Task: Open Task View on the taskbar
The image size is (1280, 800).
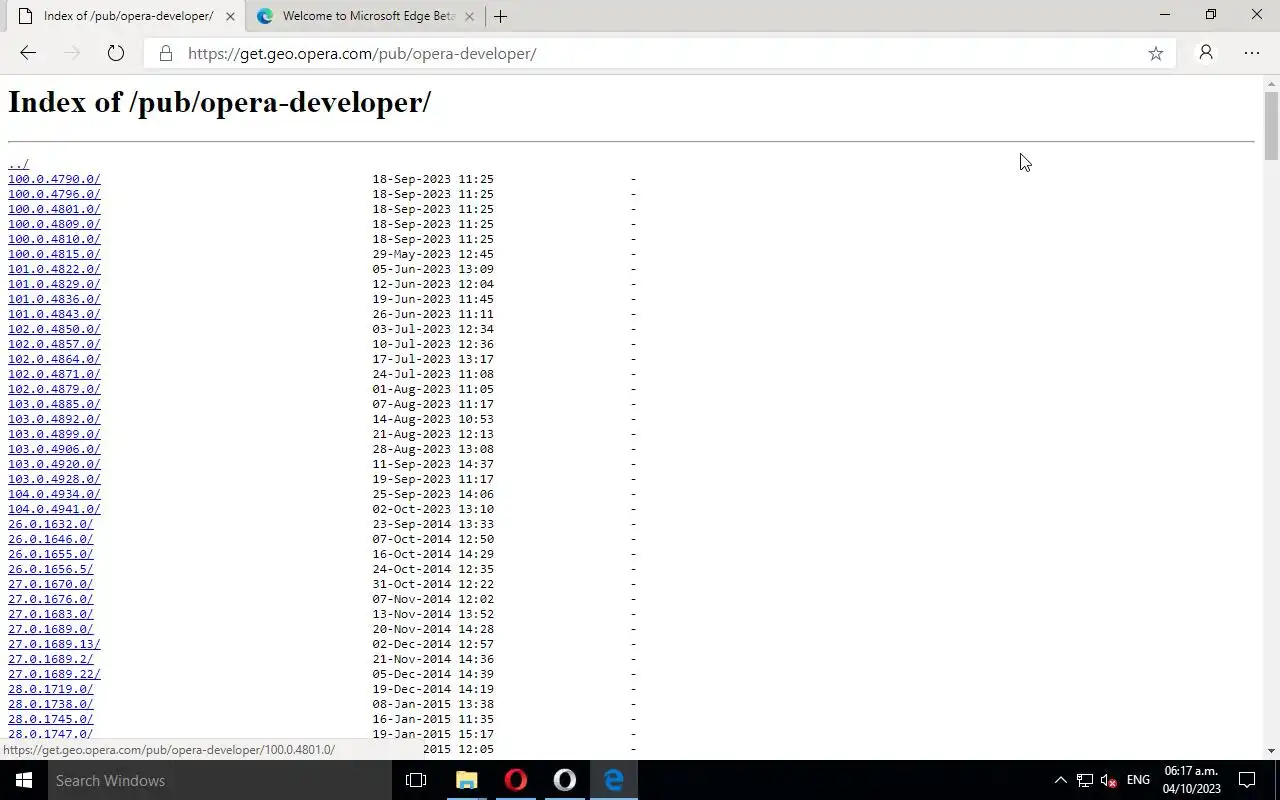Action: point(416,780)
